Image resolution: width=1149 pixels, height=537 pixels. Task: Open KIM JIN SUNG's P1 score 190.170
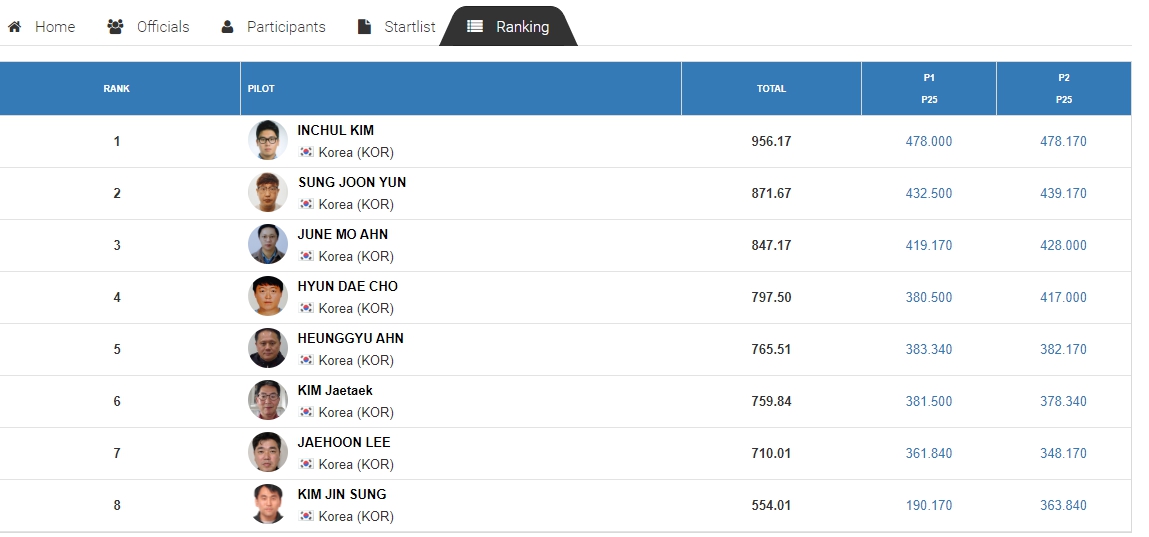[x=928, y=505]
